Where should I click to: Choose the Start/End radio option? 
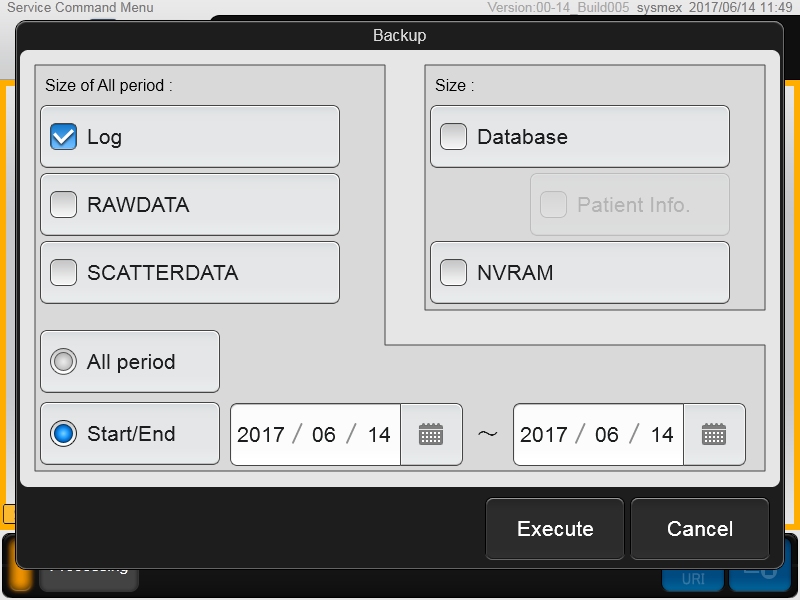point(64,434)
